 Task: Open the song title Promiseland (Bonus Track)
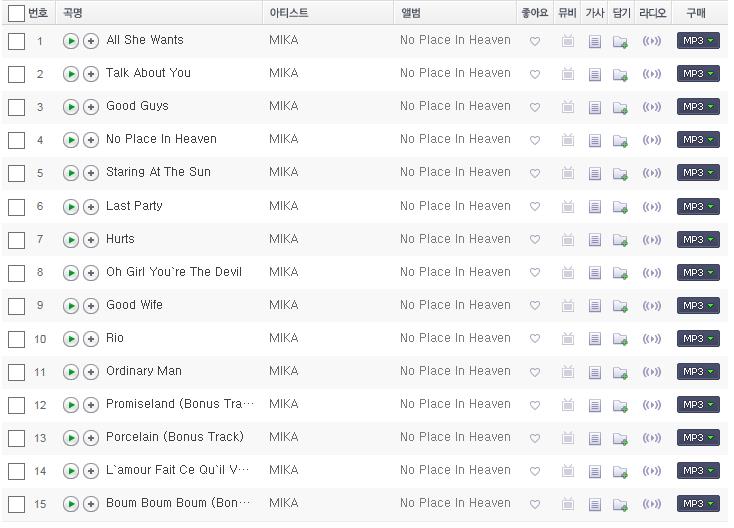(180, 404)
